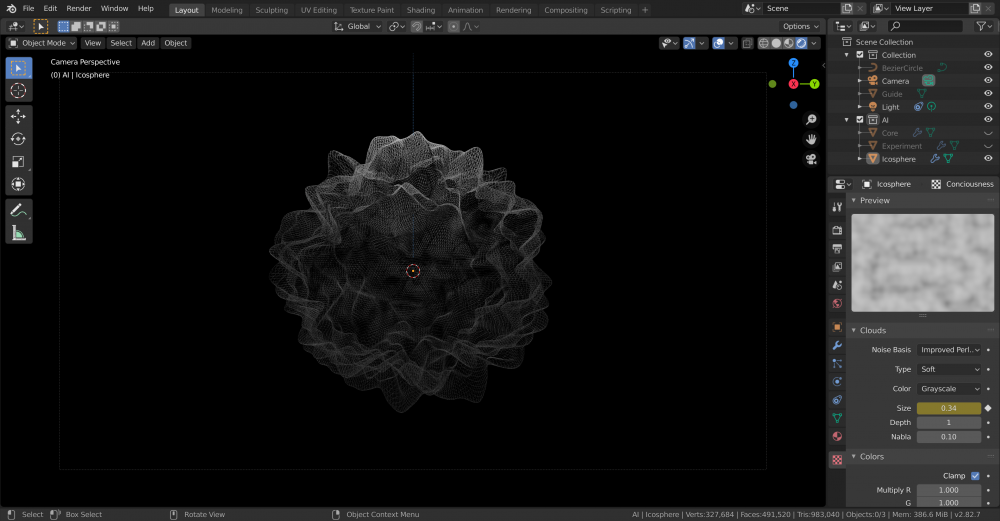The height and width of the screenshot is (521, 1000).
Task: Toggle visibility of the Camera object
Action: click(x=988, y=81)
